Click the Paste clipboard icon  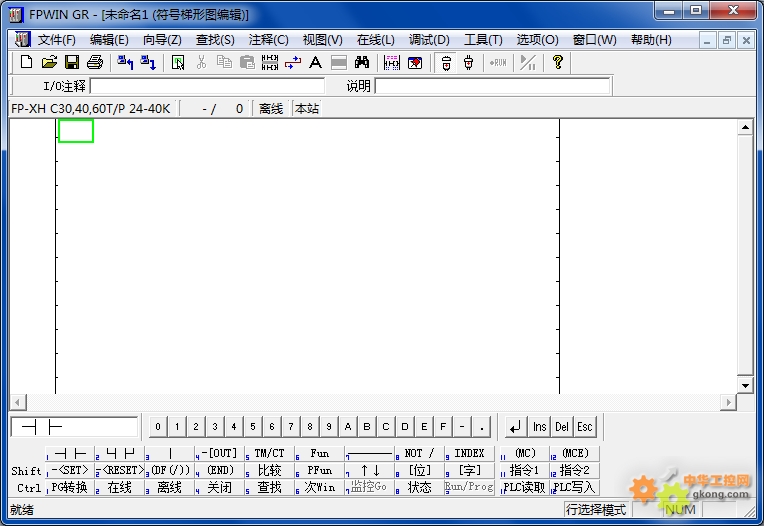(x=247, y=62)
